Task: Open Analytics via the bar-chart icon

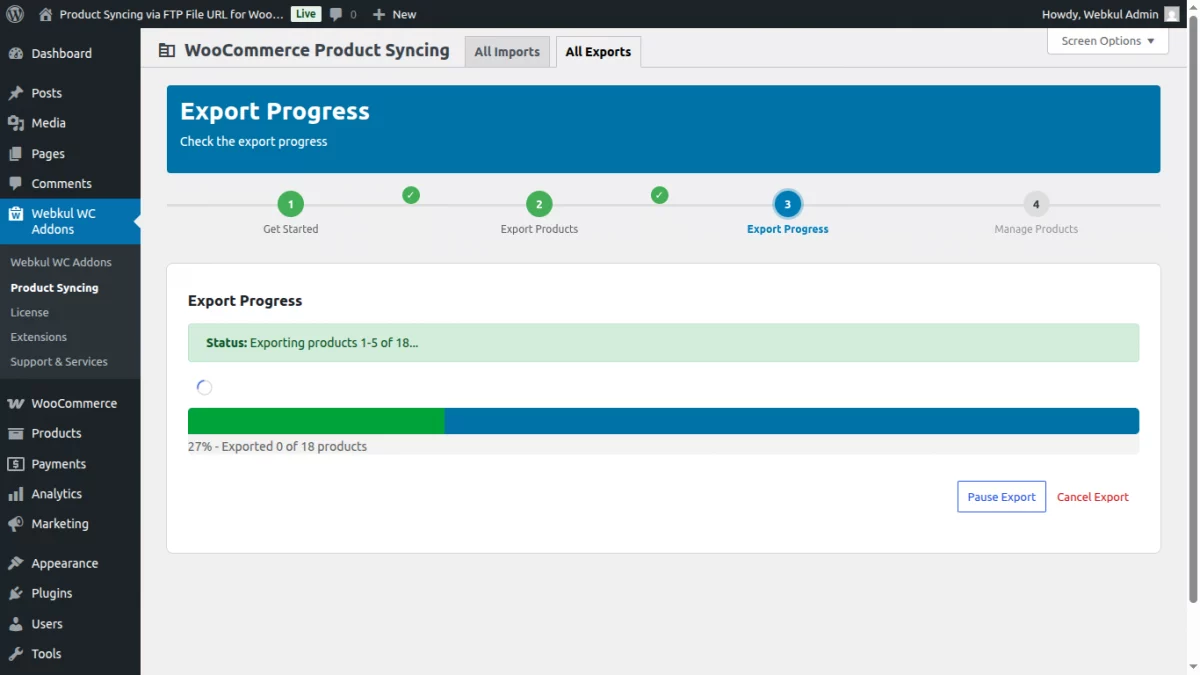Action: (x=14, y=493)
